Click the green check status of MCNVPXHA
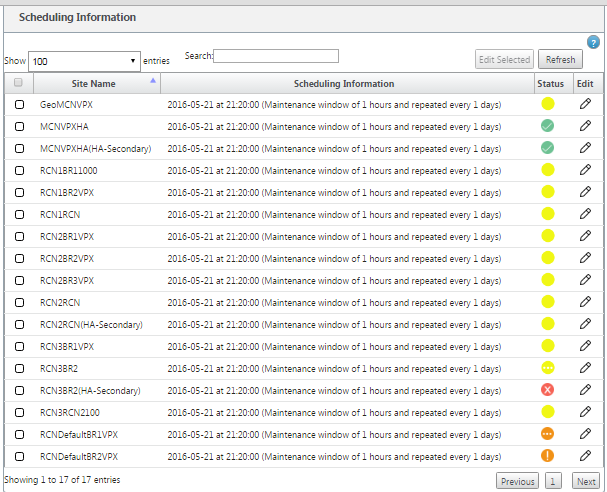The height and width of the screenshot is (492, 607). click(547, 126)
